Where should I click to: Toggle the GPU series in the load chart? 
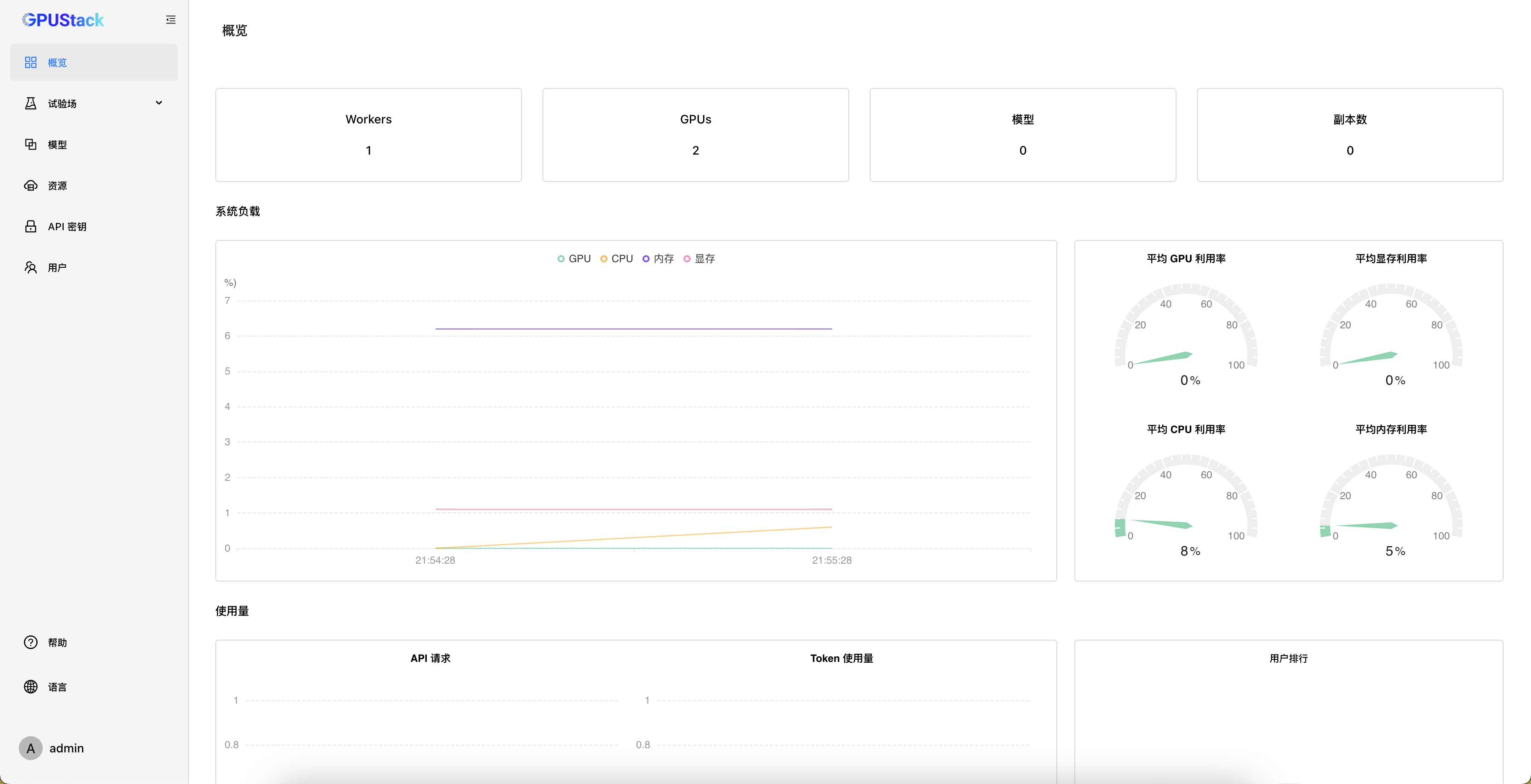[573, 258]
